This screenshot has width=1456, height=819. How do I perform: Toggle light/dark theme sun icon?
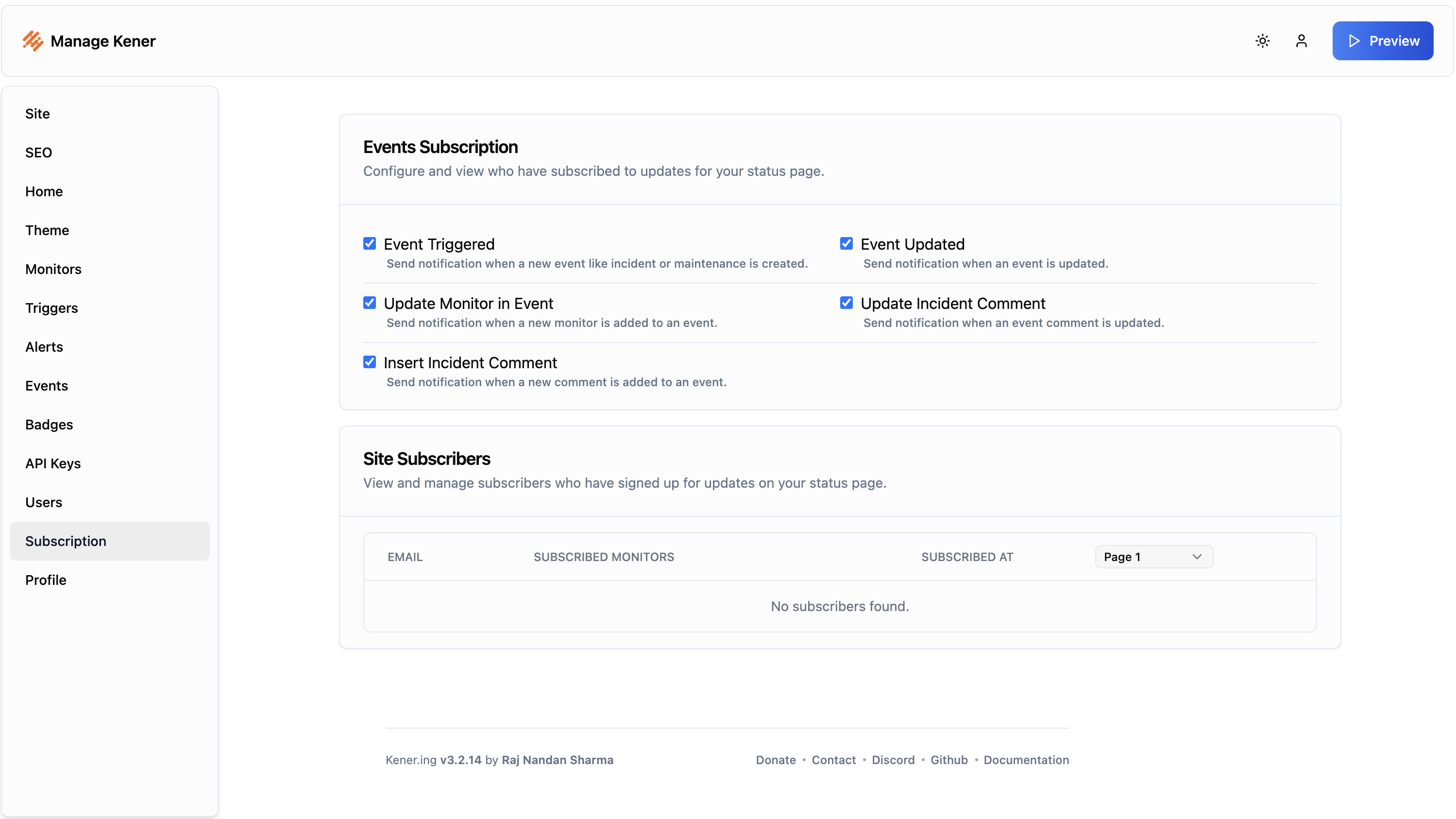pyautogui.click(x=1262, y=41)
